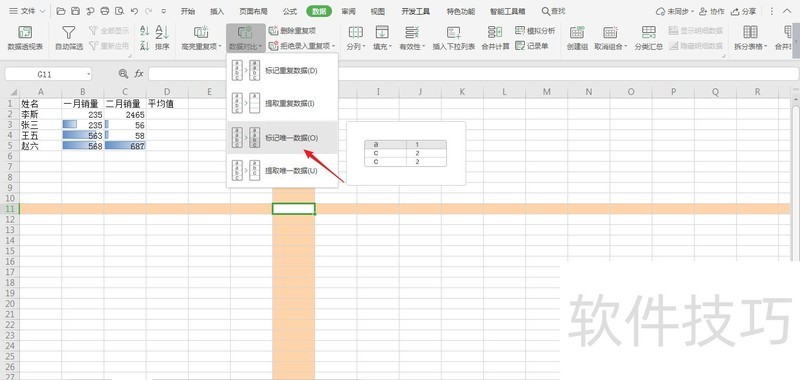Image resolution: width=800 pixels, height=380 pixels.
Task: Click the Remove Duplicates (删除重复项) button
Action: tap(292, 31)
